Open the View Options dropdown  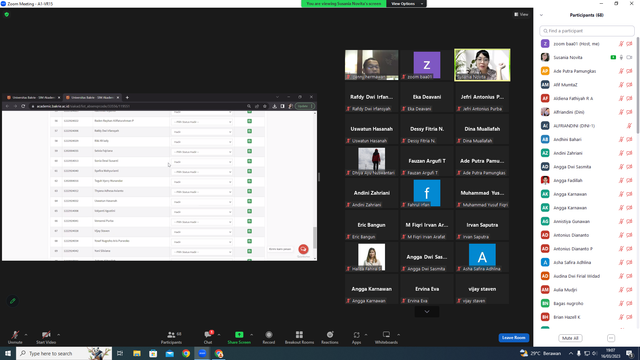407,4
